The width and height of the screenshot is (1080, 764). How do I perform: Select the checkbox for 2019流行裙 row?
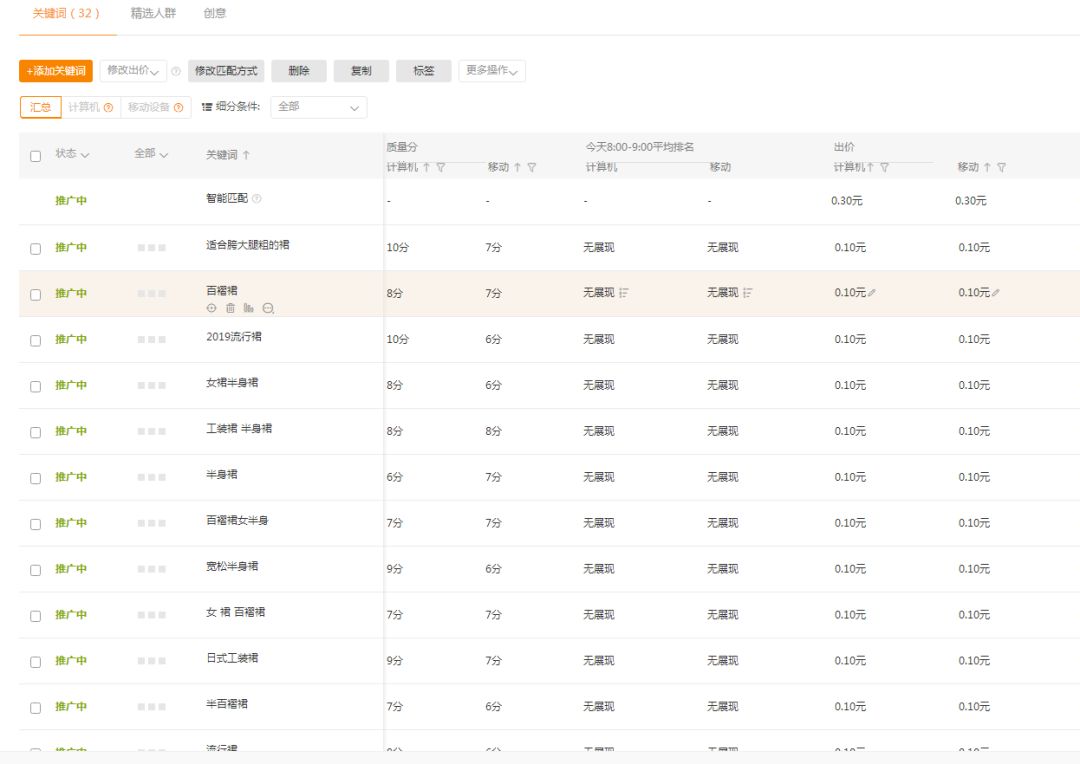(x=36, y=340)
